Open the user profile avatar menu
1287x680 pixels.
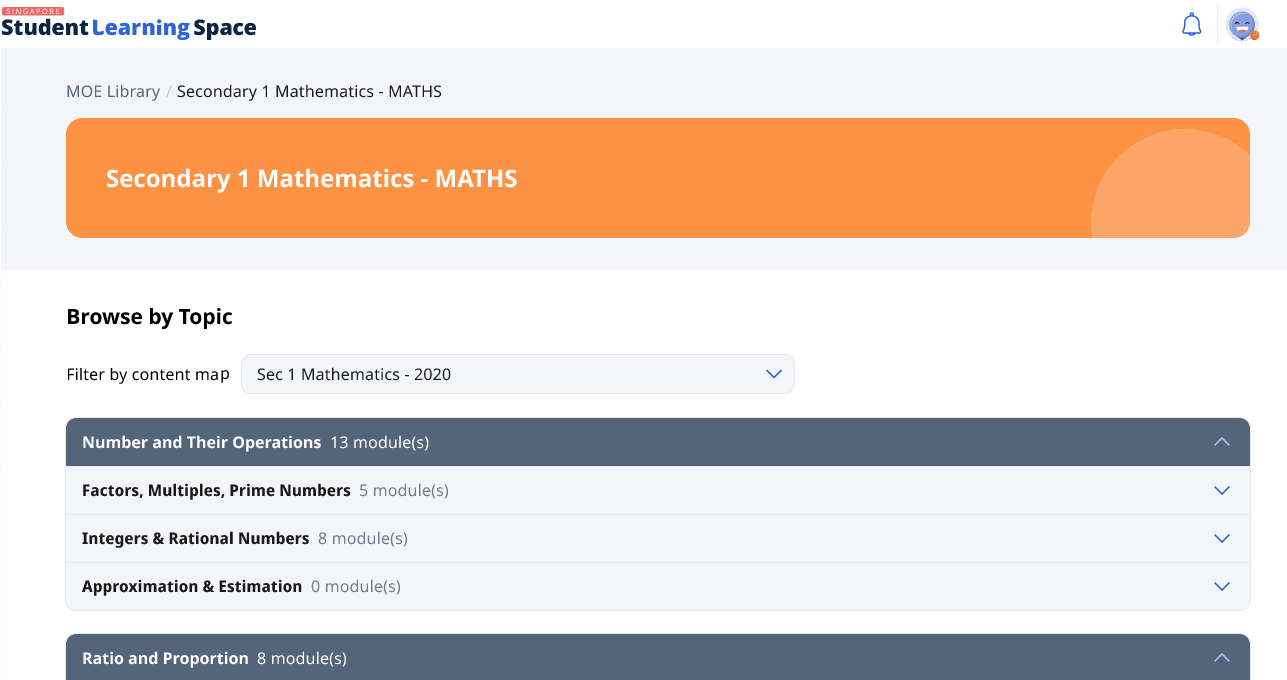(x=1242, y=25)
